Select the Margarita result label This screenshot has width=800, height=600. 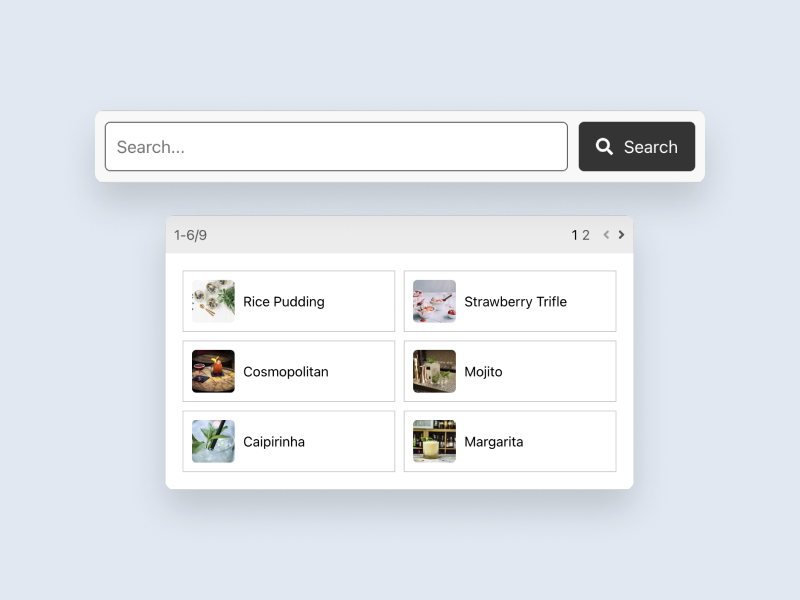point(494,441)
